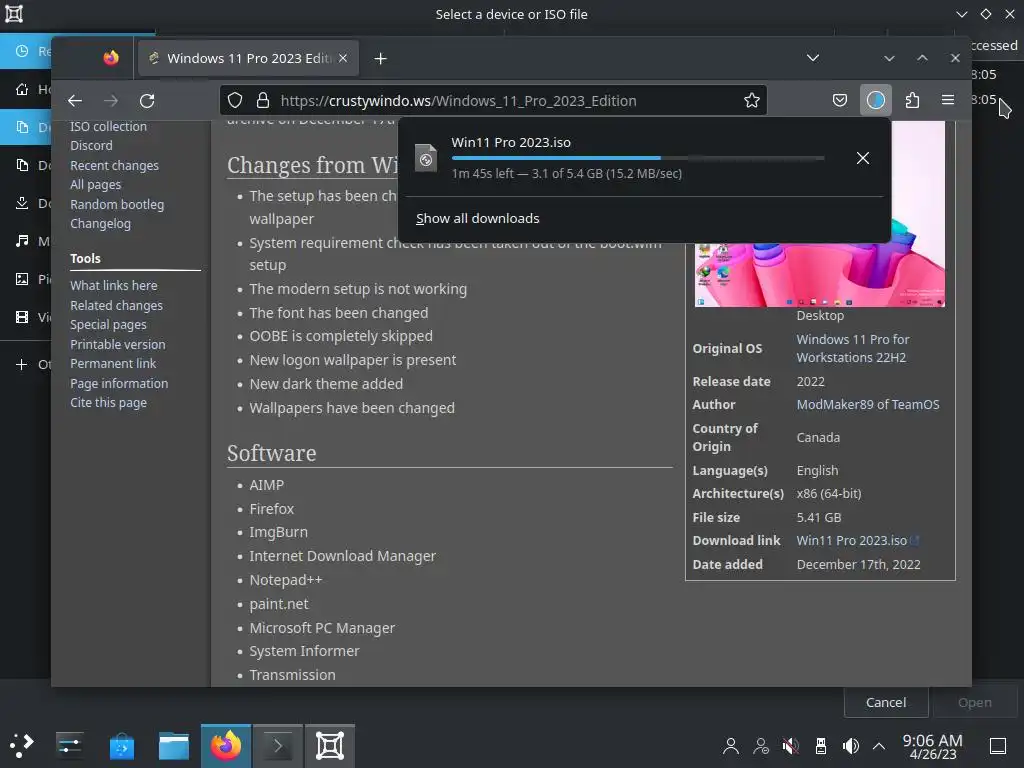Open the Page information link

coord(119,383)
